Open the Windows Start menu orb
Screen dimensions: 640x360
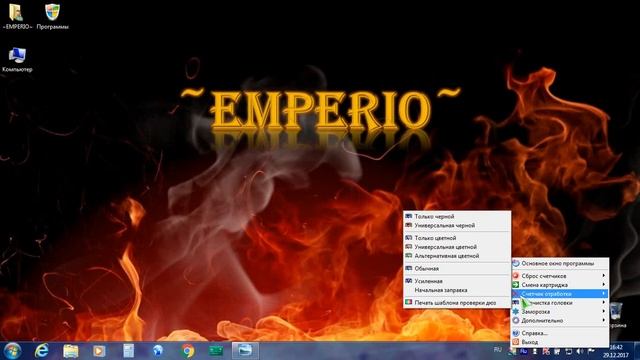click(12, 351)
